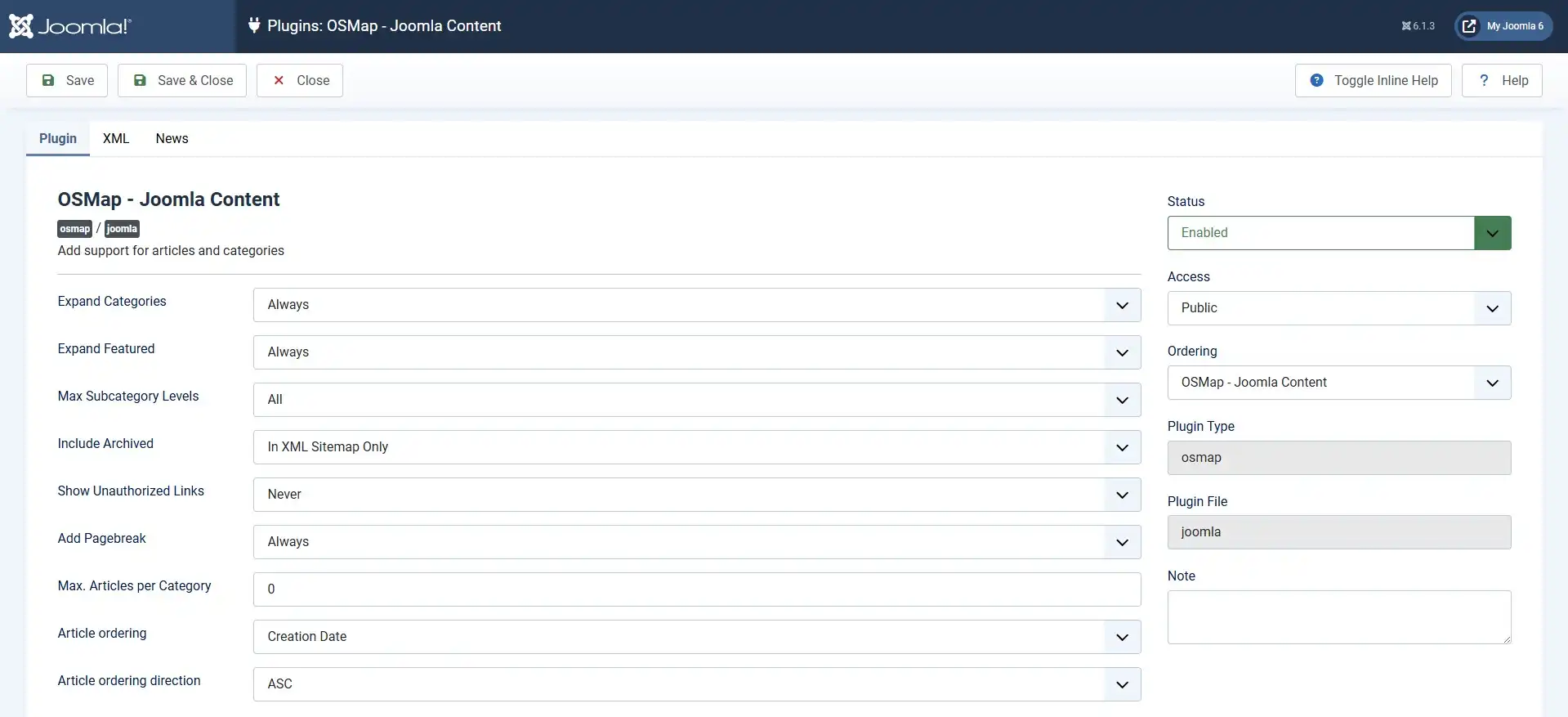Click the Max. Articles per Category field
This screenshot has height=717, width=1568.
point(697,589)
